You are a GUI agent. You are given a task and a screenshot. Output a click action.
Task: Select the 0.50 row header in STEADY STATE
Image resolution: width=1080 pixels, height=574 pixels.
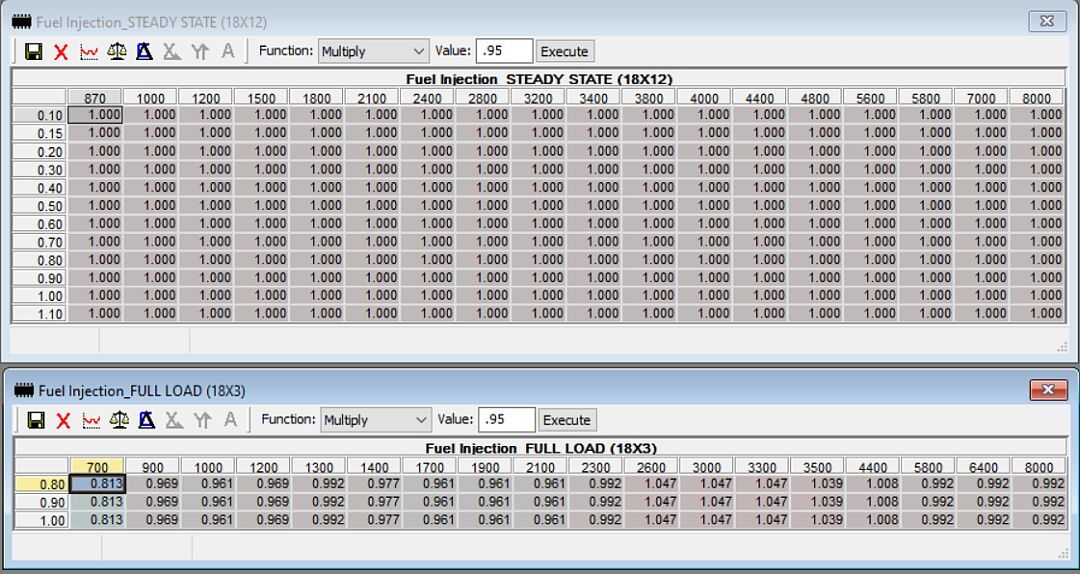point(40,205)
